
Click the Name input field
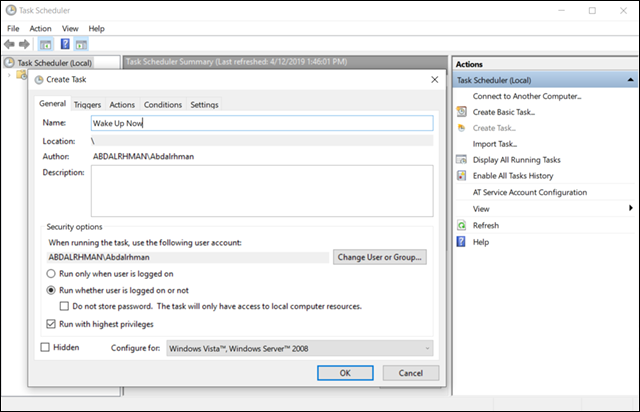(x=262, y=123)
